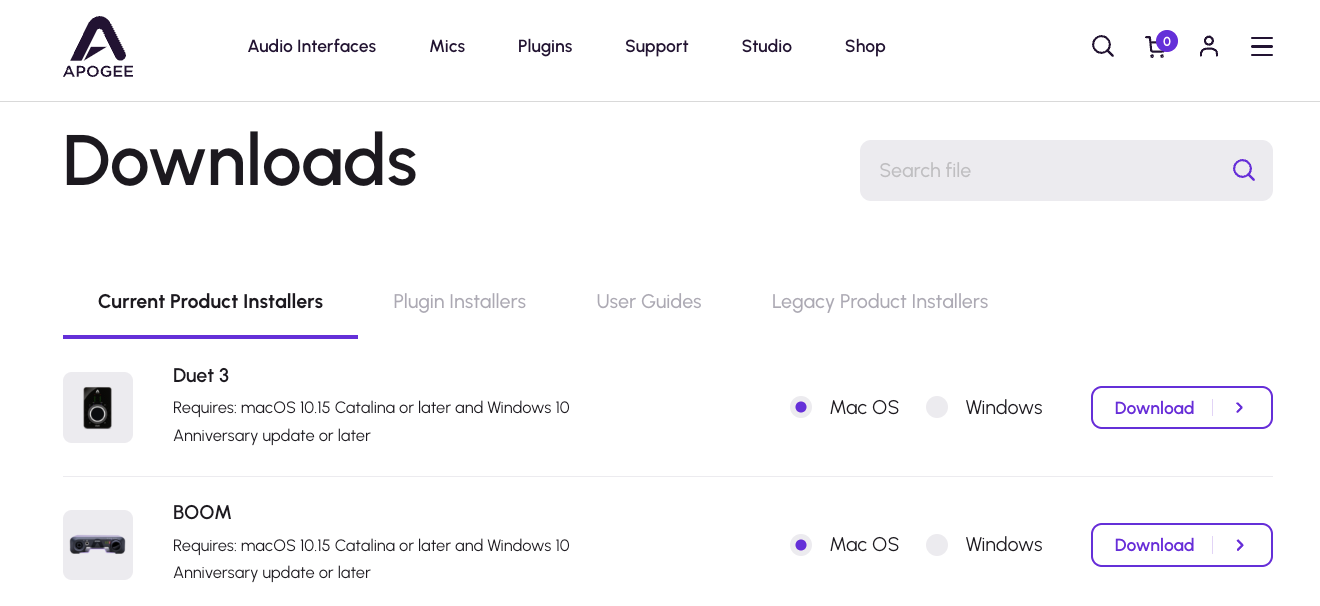Click the Duet 3 product title

(x=201, y=376)
